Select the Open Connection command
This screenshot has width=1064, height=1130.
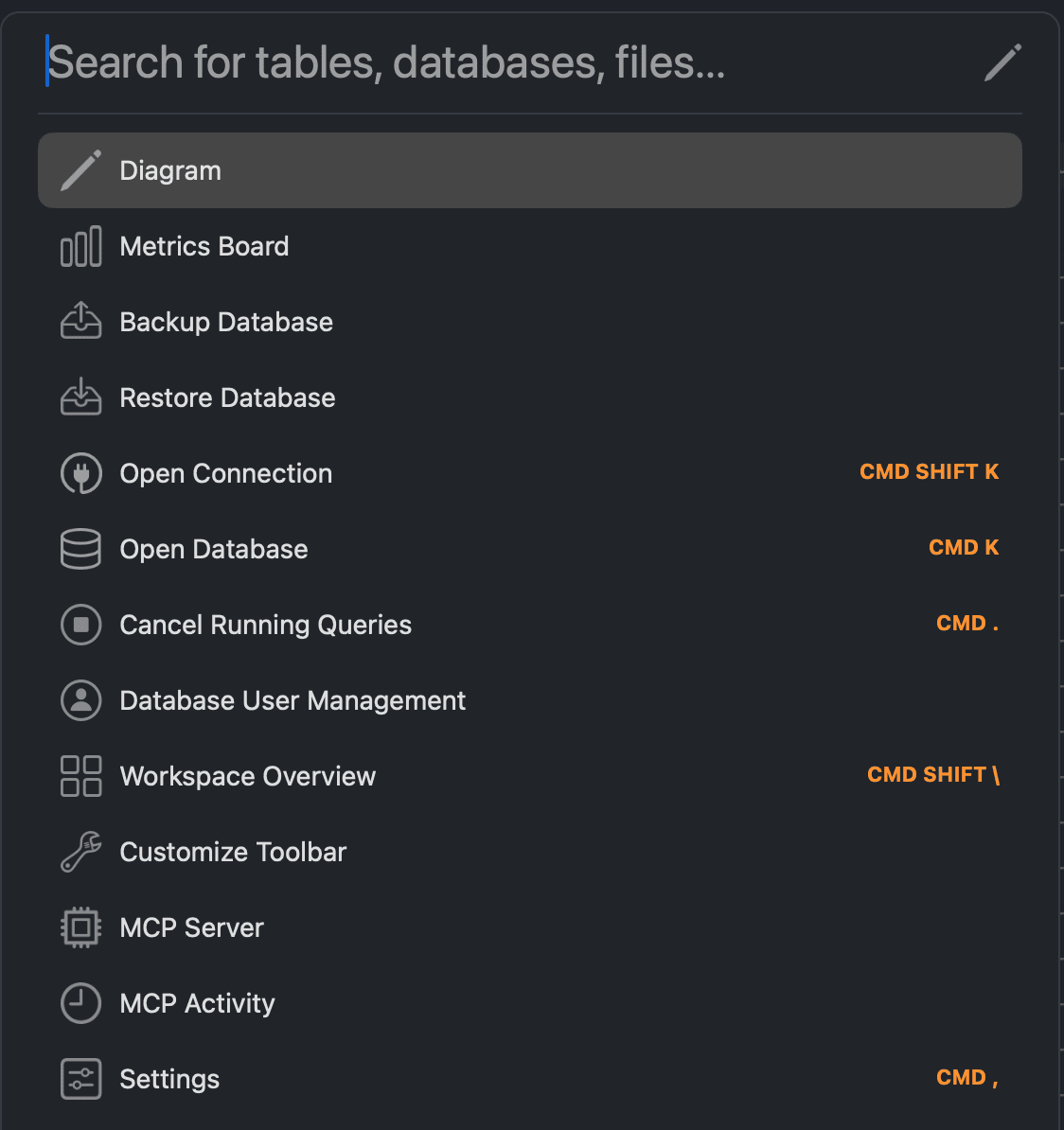(x=530, y=473)
